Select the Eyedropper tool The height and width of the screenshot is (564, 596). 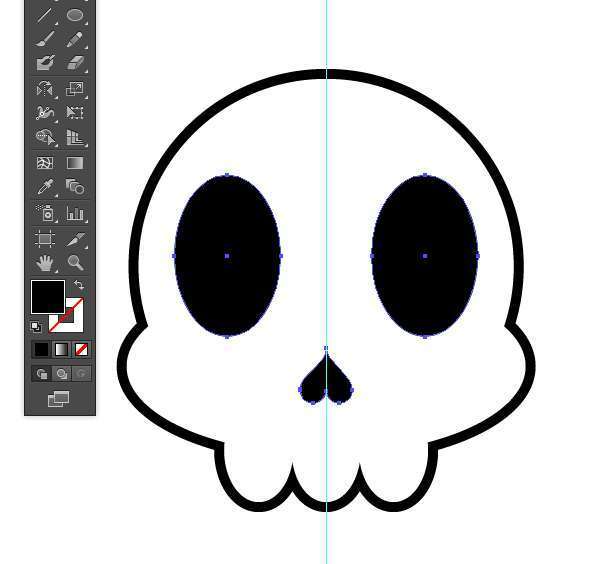tap(45, 187)
